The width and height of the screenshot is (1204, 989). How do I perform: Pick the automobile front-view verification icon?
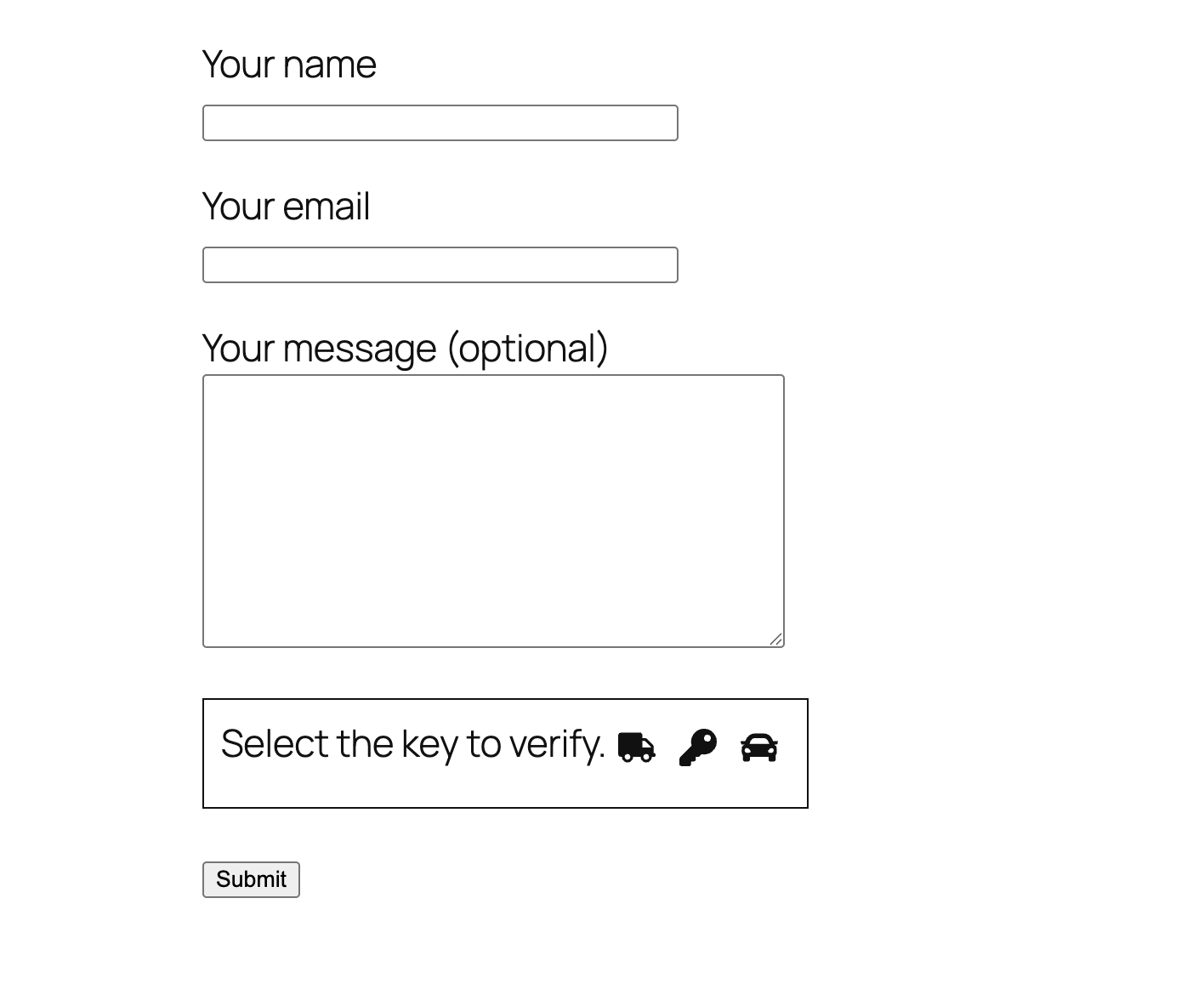(x=759, y=747)
